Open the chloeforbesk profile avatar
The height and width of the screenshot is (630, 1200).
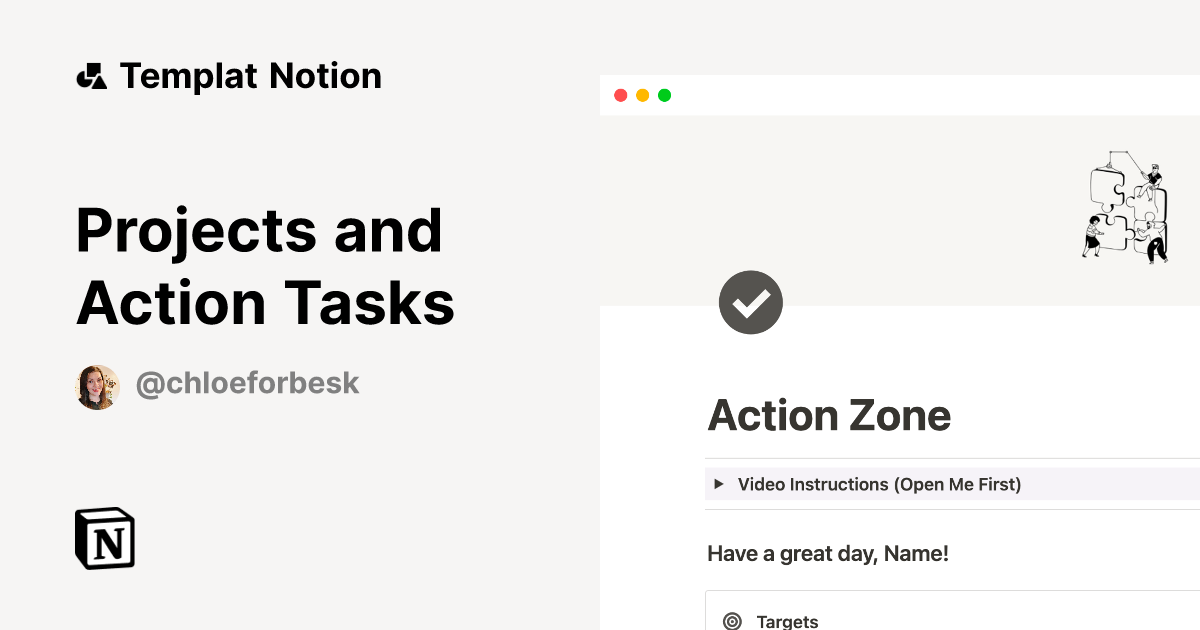click(x=97, y=385)
